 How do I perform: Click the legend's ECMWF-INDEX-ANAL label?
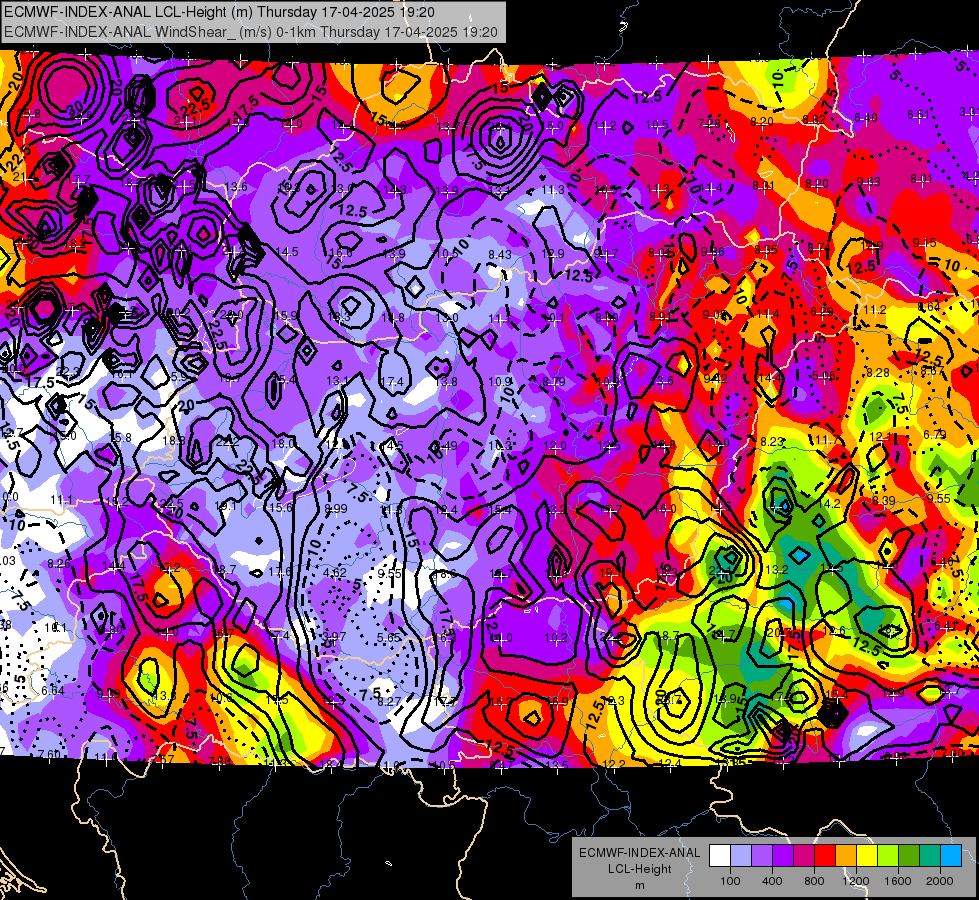[x=639, y=853]
